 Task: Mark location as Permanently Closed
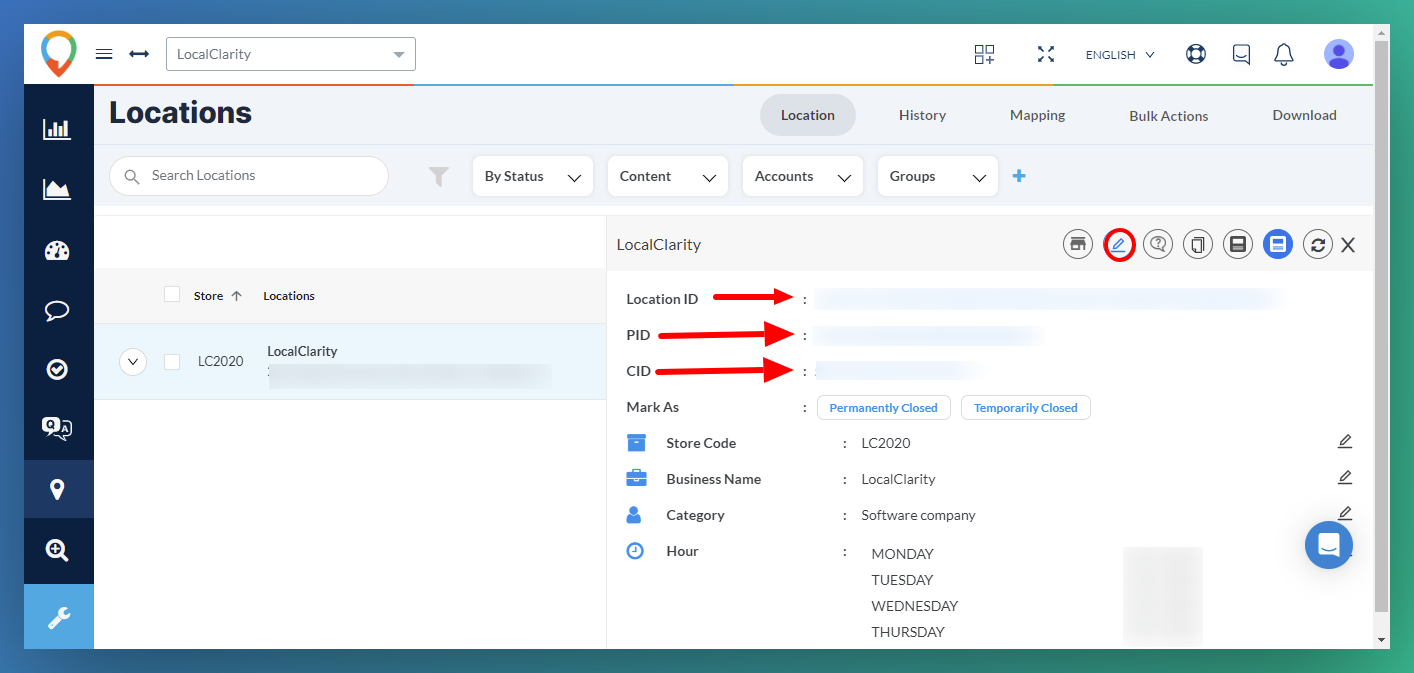[x=883, y=408]
